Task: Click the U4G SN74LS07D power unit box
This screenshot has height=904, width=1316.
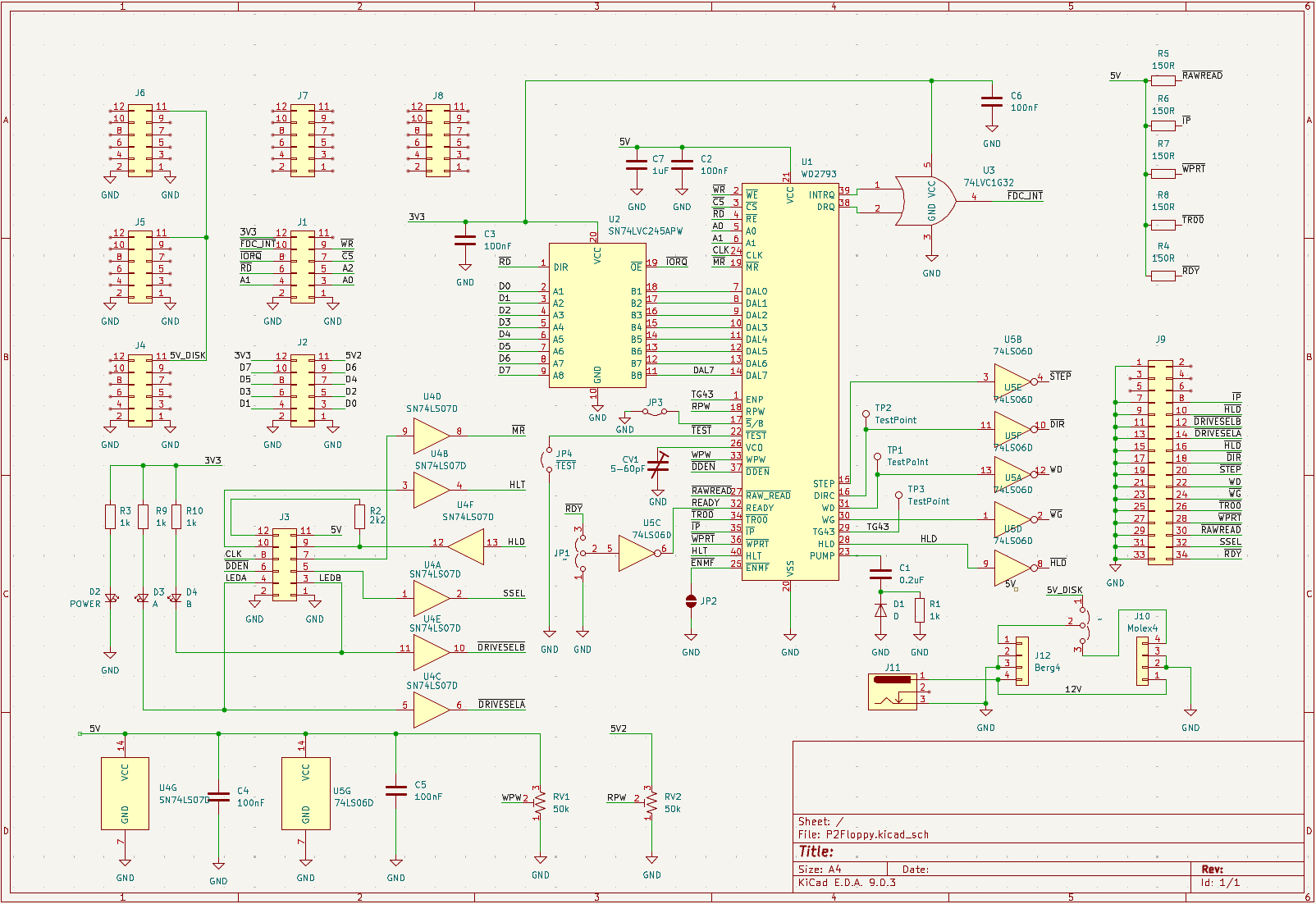Action: 125,793
